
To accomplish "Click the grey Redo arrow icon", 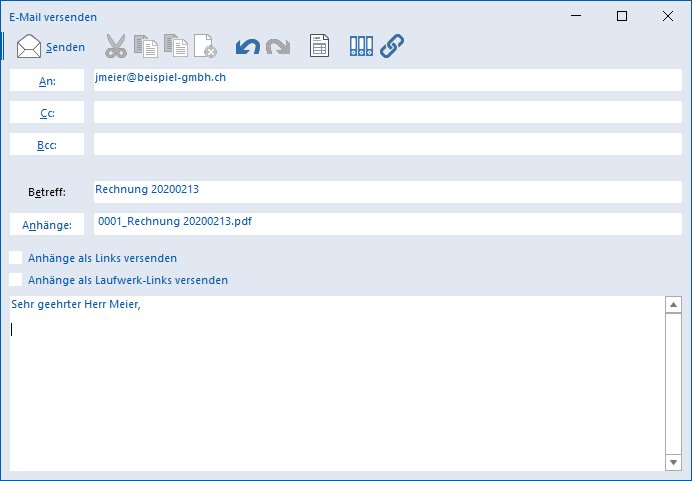I will (x=278, y=47).
